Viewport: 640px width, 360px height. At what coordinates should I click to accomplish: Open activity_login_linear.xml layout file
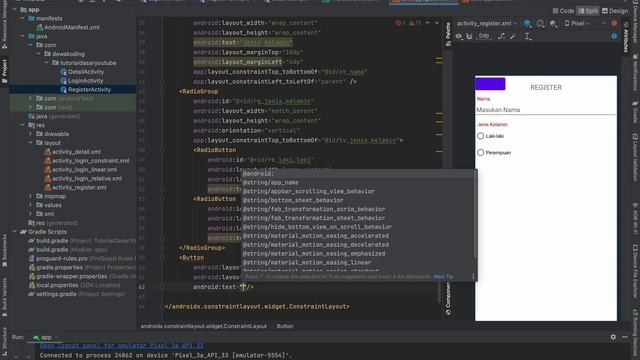(x=81, y=169)
